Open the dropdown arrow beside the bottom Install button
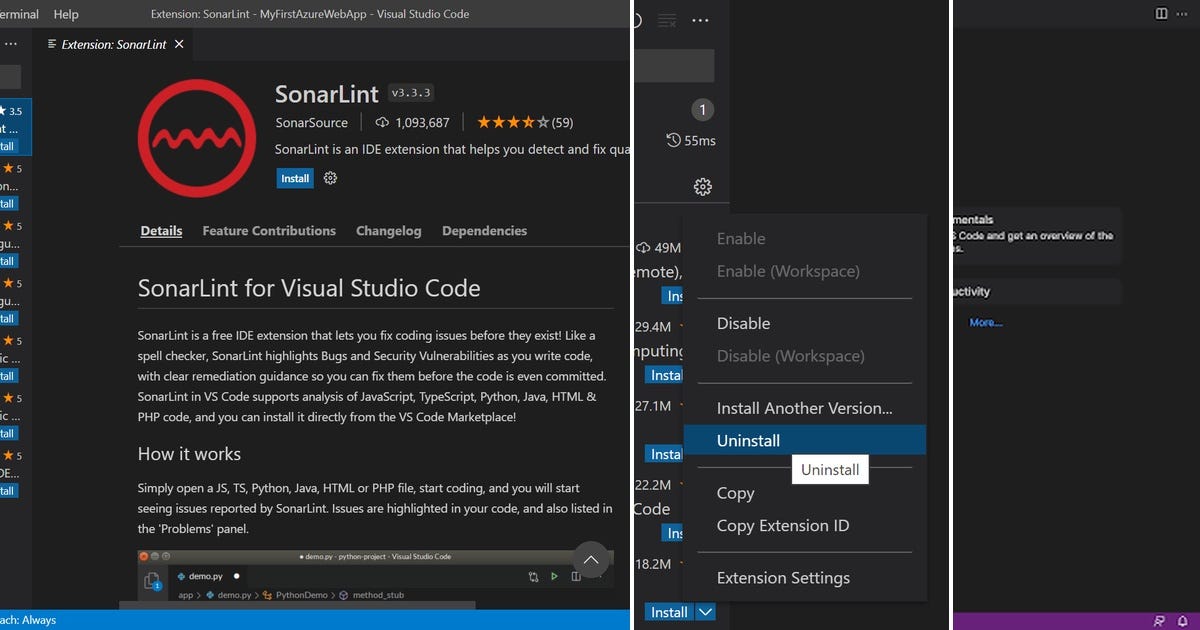The width and height of the screenshot is (1200, 630). 705,611
